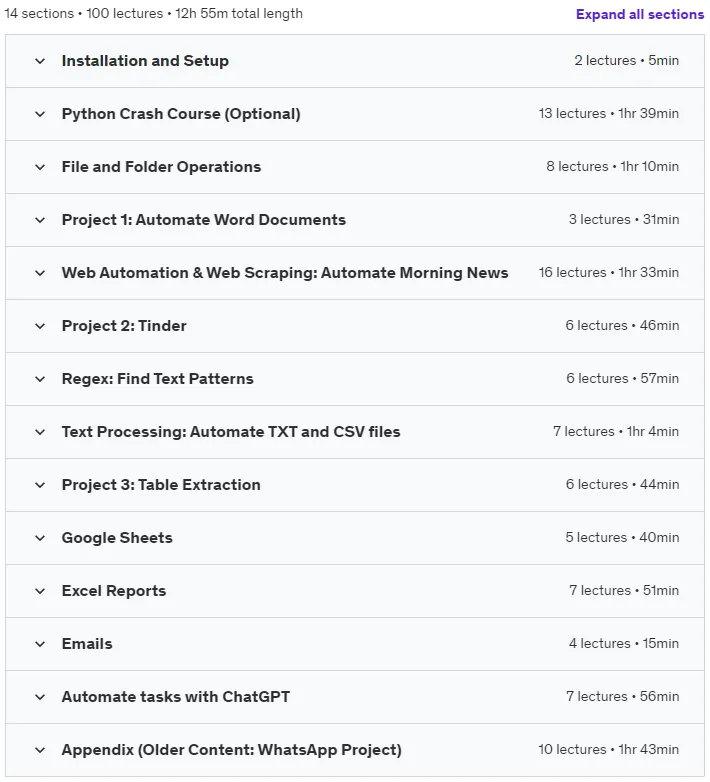Click the chevron next to Project 2: Tinder
The width and height of the screenshot is (710, 782).
tap(40, 326)
